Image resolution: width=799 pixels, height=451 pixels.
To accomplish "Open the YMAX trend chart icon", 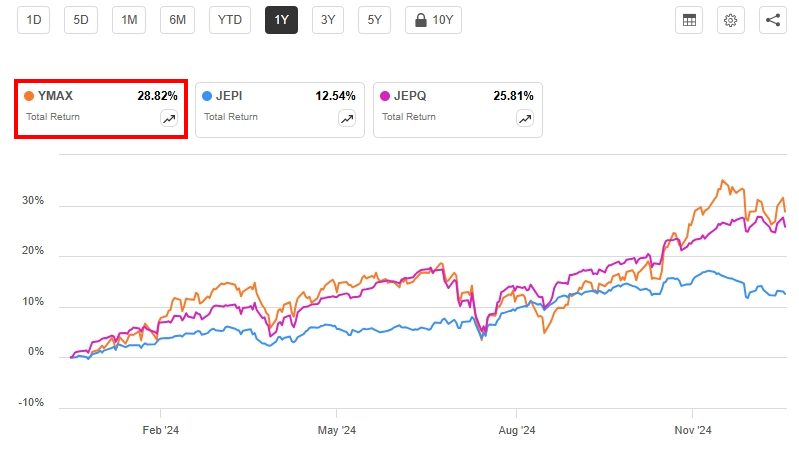I will pyautogui.click(x=169, y=119).
